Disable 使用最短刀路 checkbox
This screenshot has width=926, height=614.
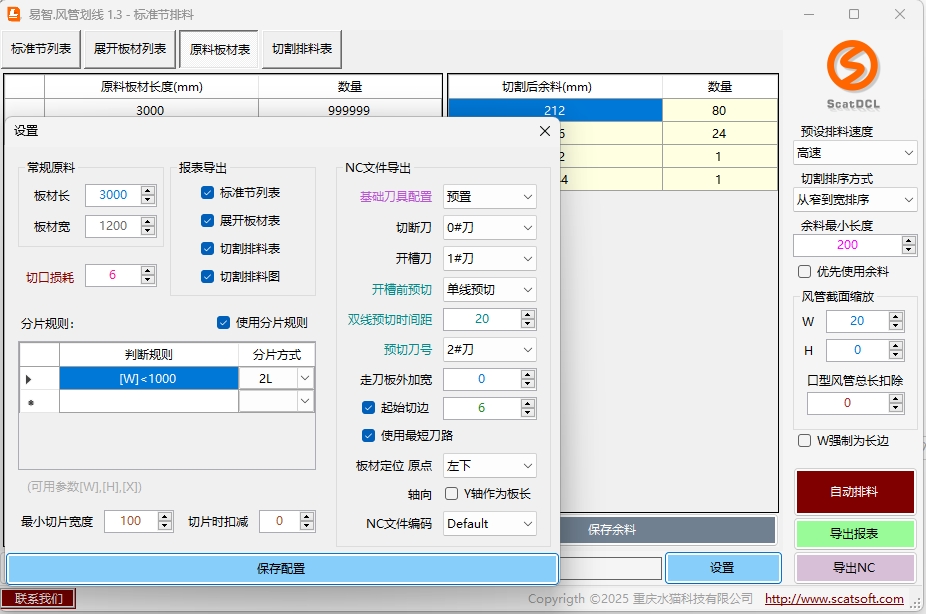coord(369,435)
